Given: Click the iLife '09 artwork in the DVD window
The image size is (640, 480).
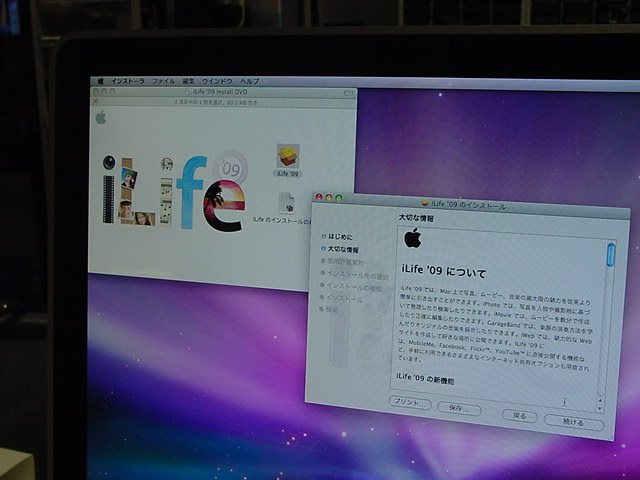Looking at the screenshot, I should 174,191.
